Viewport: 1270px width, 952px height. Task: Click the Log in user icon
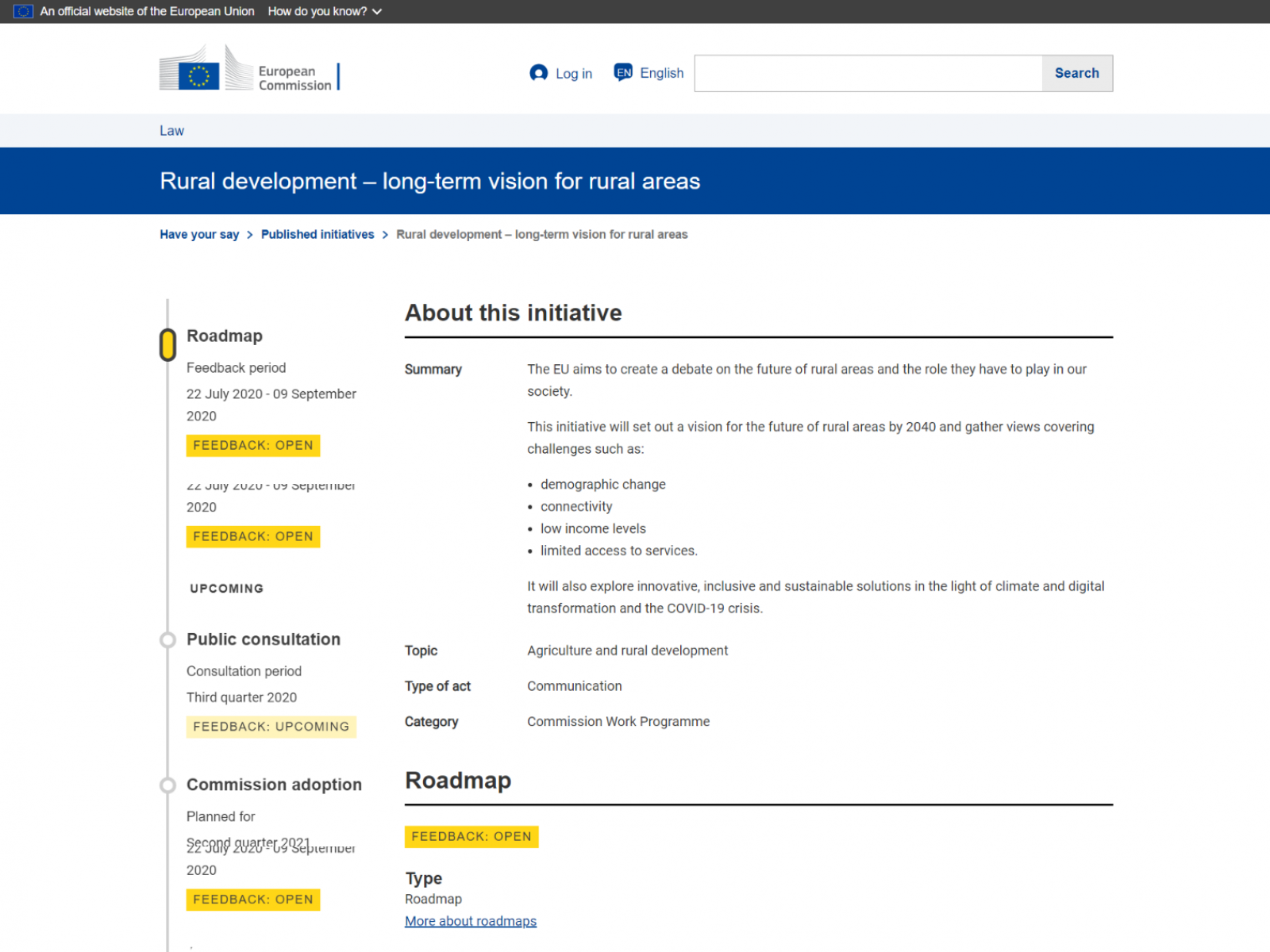(x=538, y=73)
